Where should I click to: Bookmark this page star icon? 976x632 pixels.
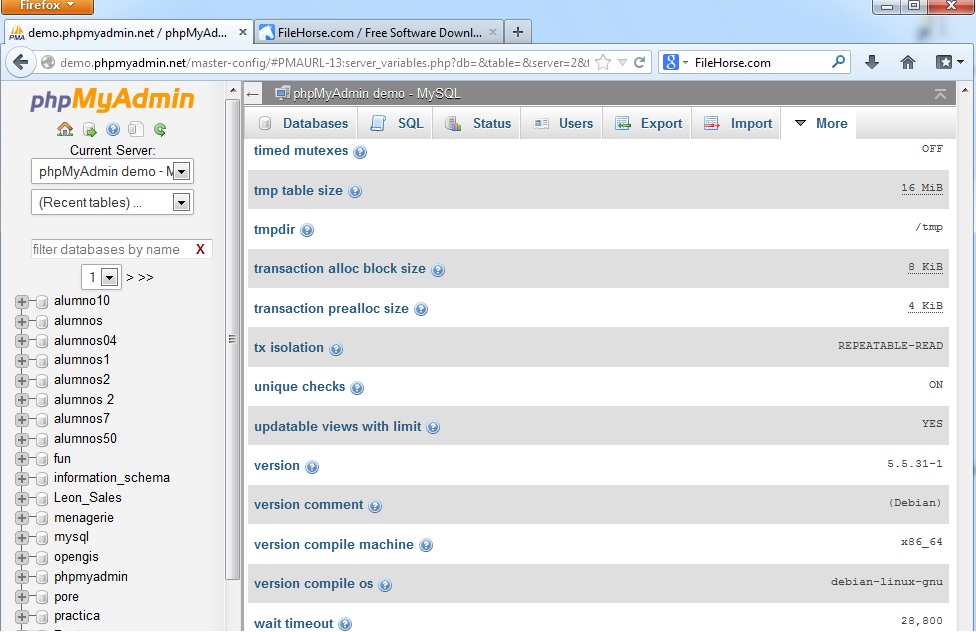click(x=603, y=62)
